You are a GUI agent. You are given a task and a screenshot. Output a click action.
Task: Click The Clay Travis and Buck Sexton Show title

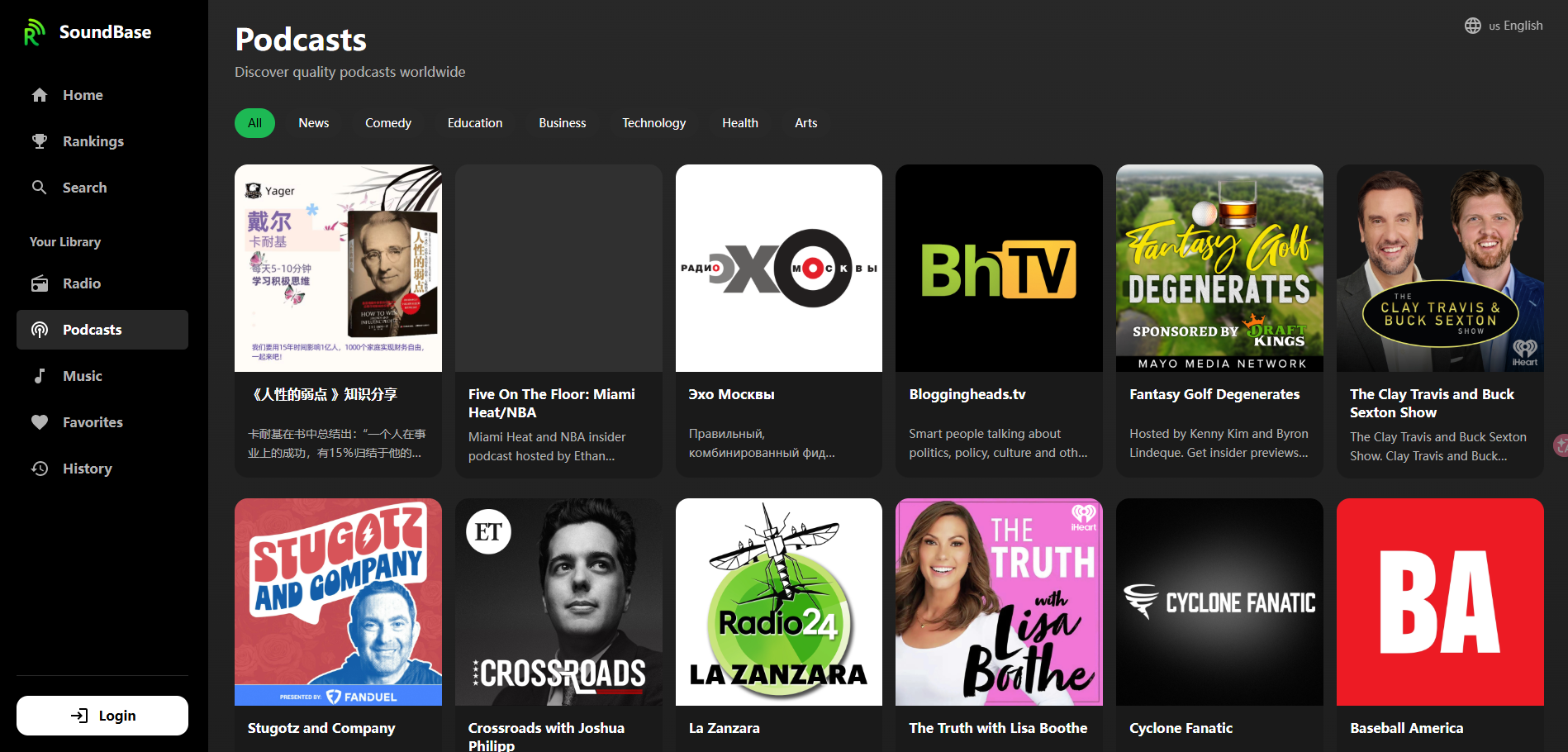[1432, 403]
